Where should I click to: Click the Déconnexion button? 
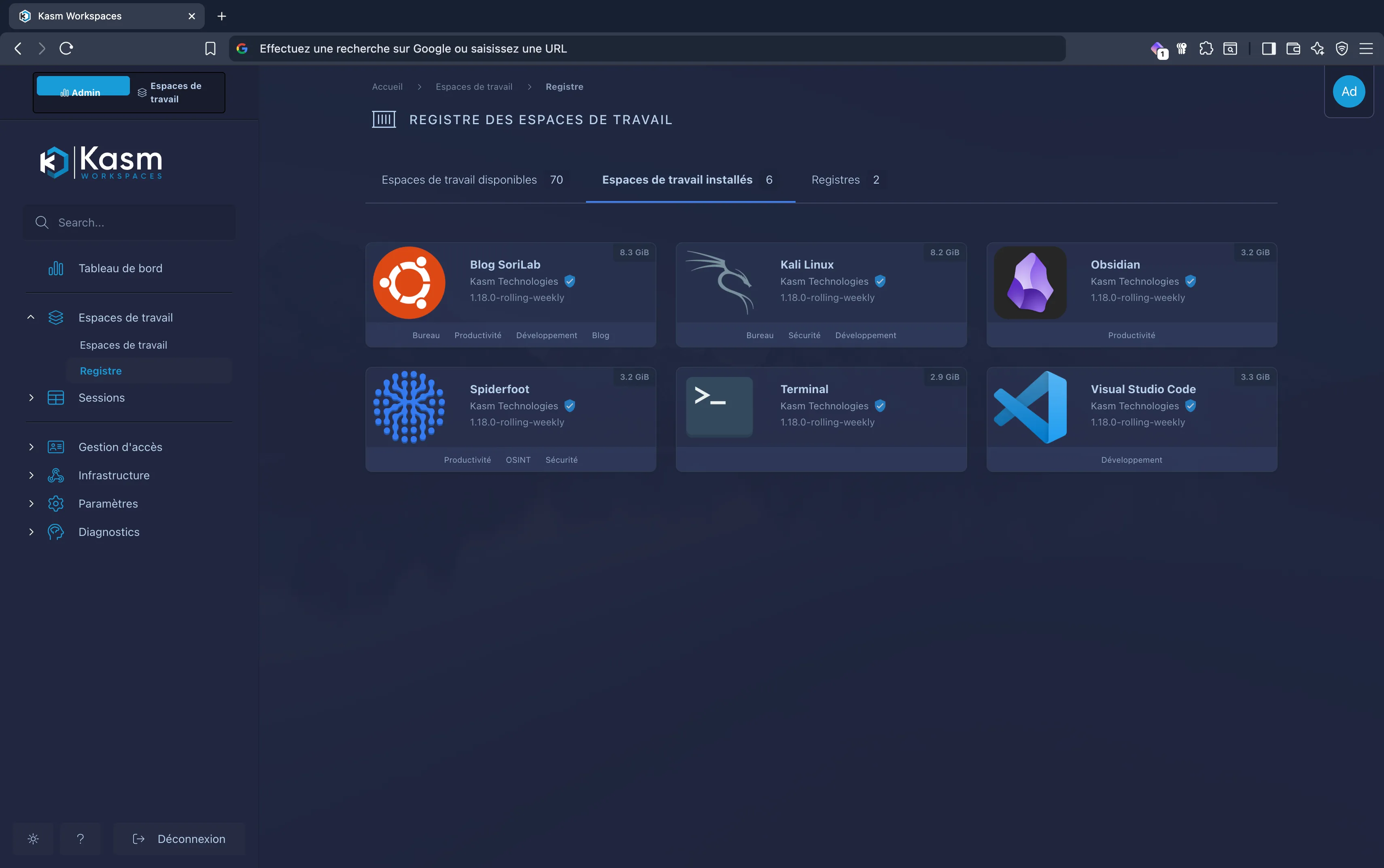[179, 838]
